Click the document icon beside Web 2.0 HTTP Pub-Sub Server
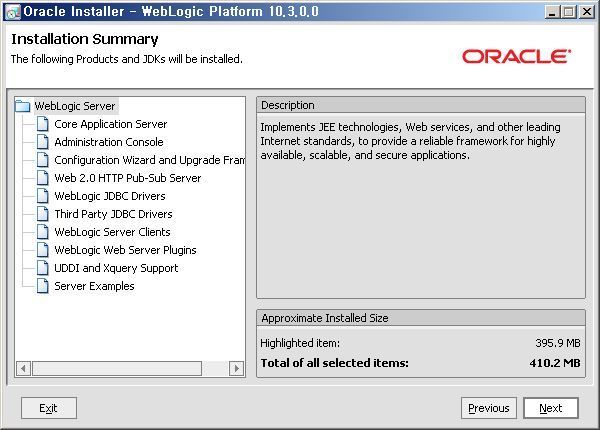This screenshot has width=600, height=430. (x=42, y=178)
